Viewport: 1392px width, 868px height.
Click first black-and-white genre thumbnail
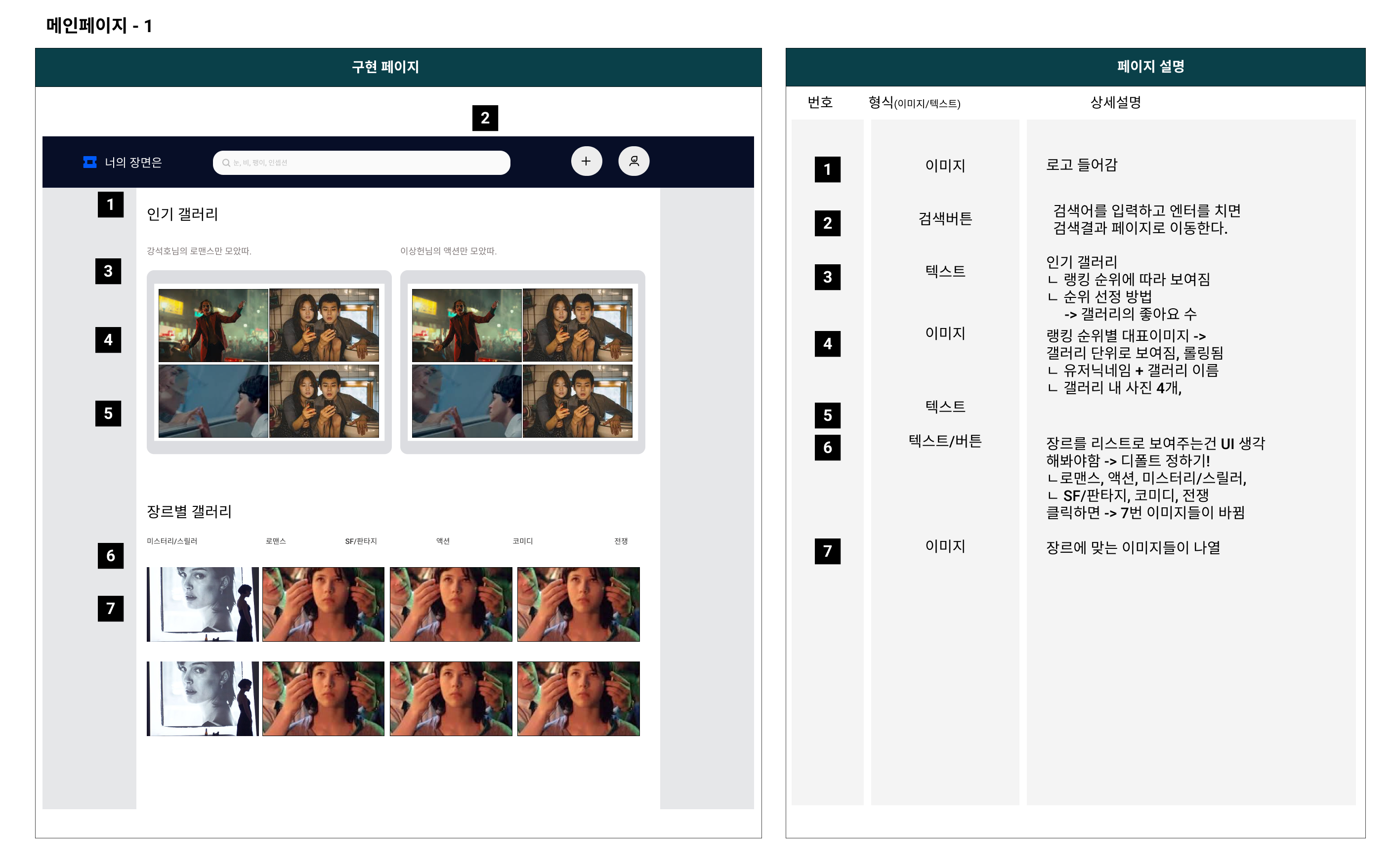(x=202, y=605)
